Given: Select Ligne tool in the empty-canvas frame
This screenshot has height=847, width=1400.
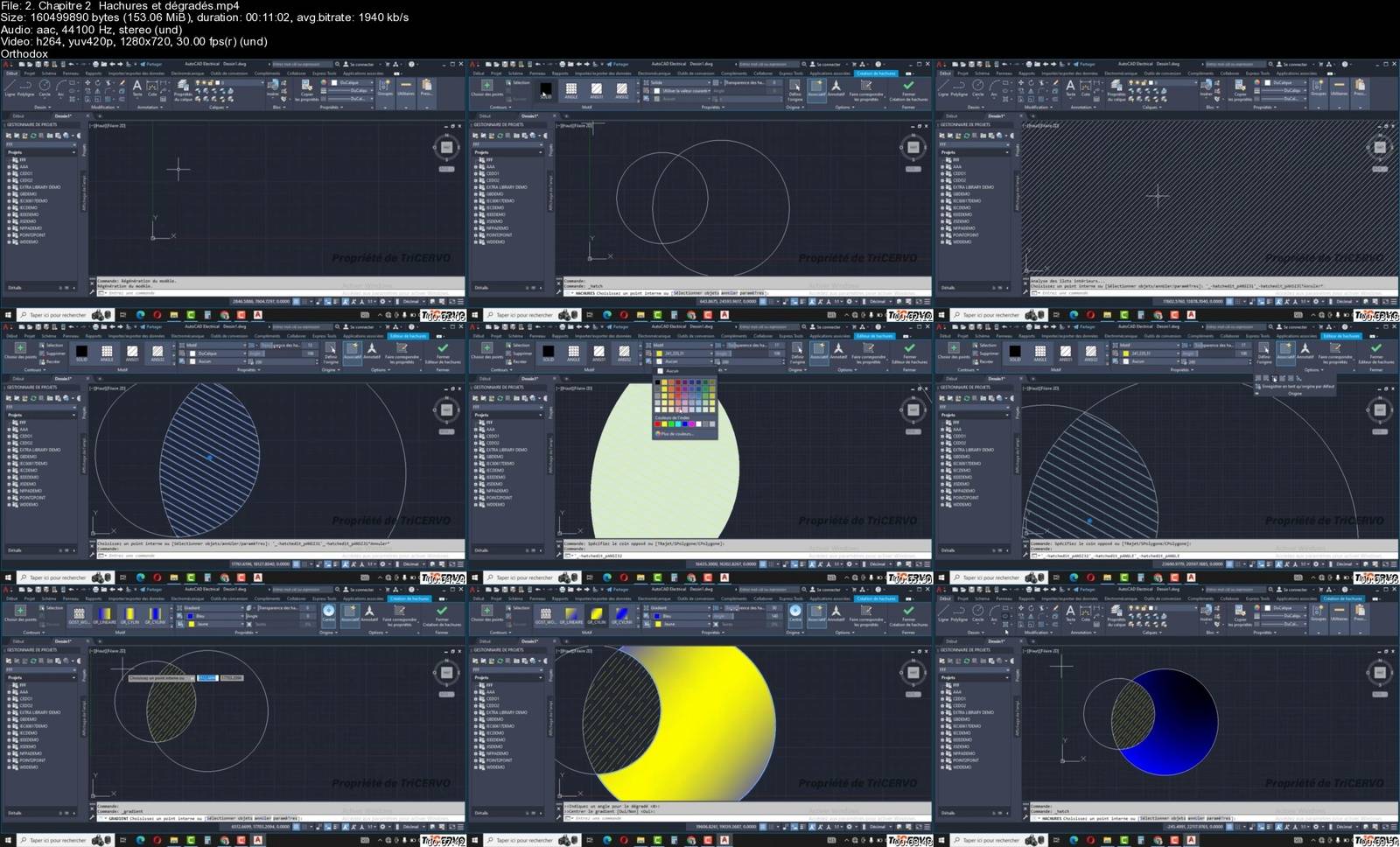Looking at the screenshot, I should [10, 87].
